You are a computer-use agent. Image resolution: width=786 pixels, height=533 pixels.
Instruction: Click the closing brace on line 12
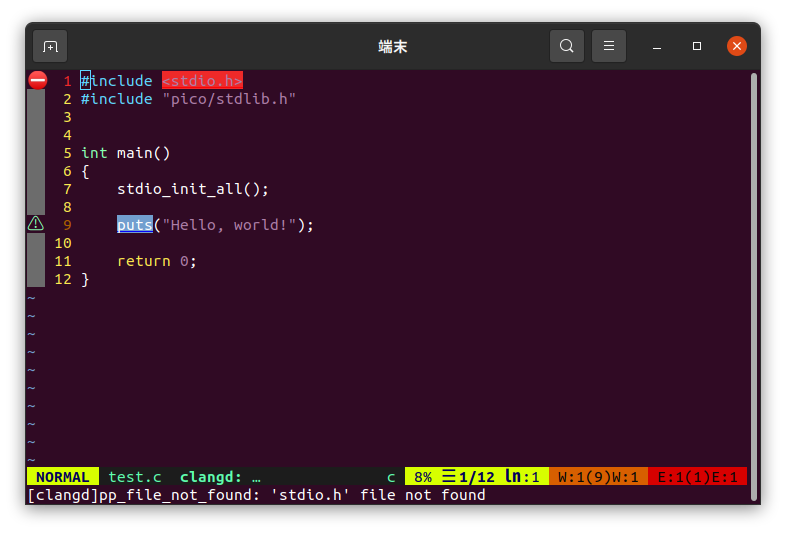(85, 279)
